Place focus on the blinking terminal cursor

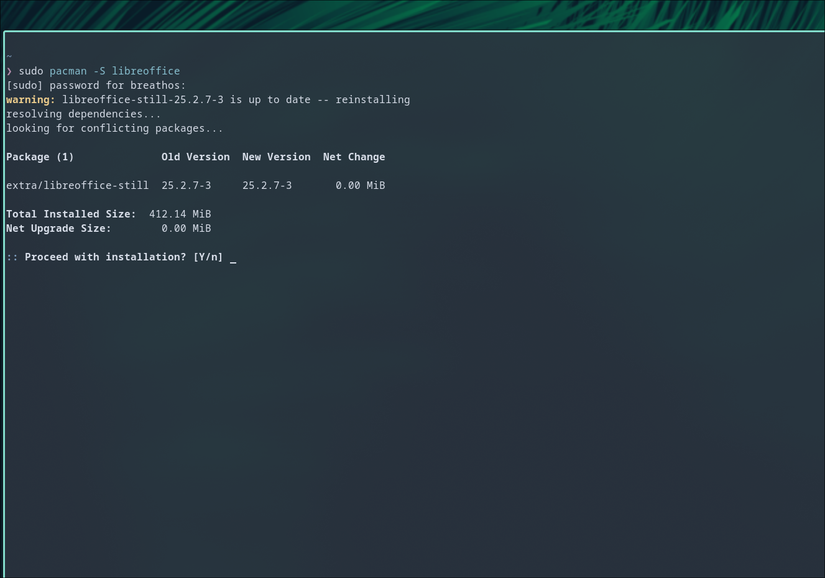232,258
